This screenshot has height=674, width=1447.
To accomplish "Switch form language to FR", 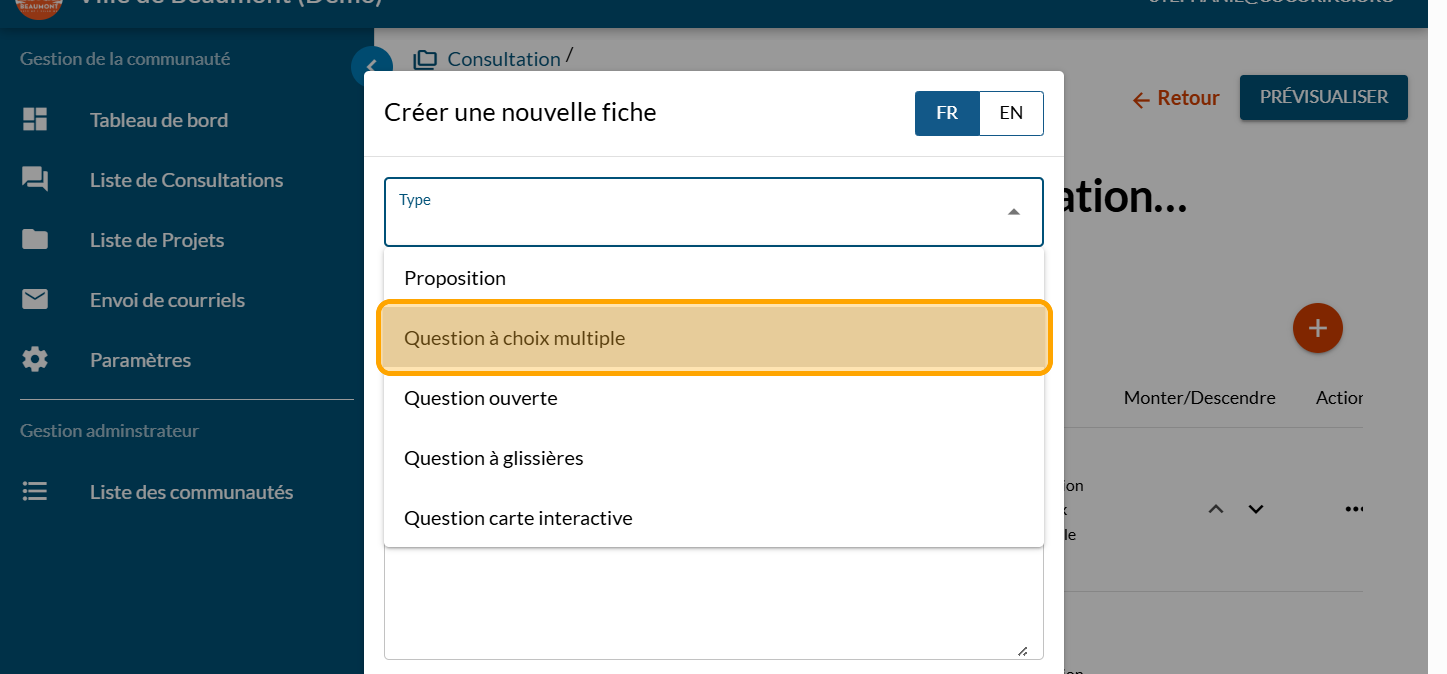I will (947, 113).
